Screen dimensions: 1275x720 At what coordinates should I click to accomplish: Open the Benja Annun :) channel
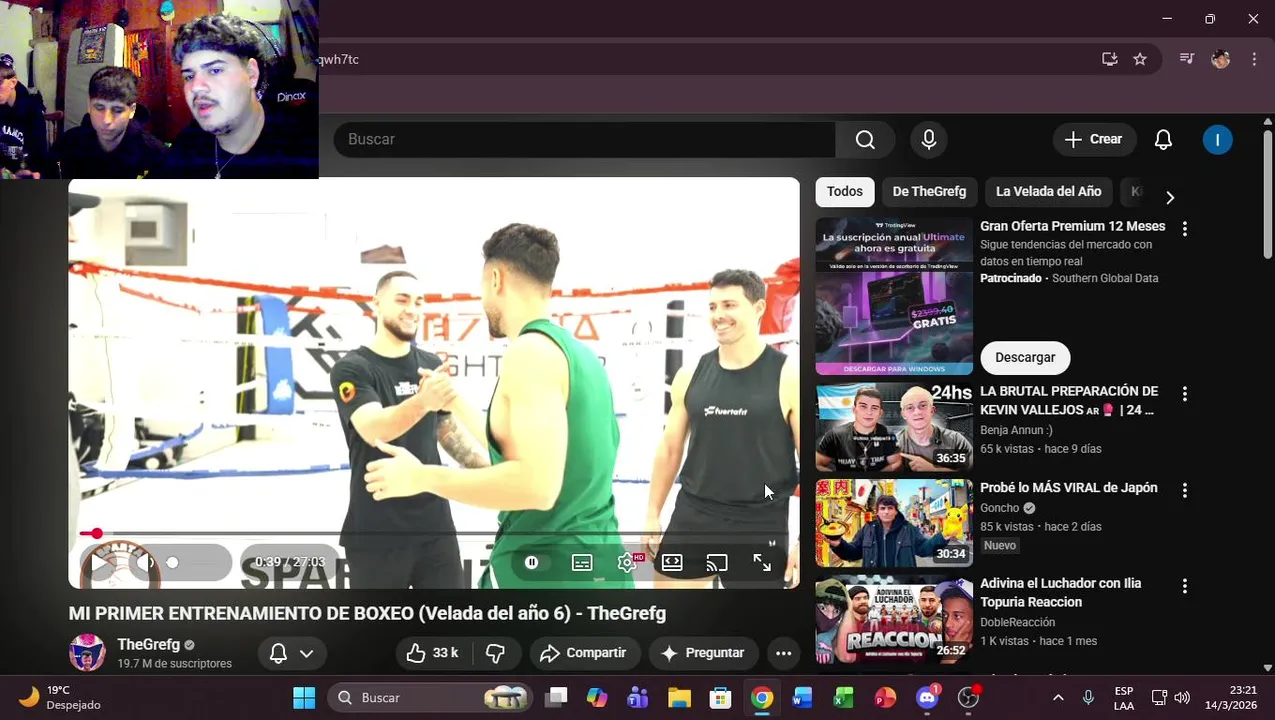pos(1016,430)
